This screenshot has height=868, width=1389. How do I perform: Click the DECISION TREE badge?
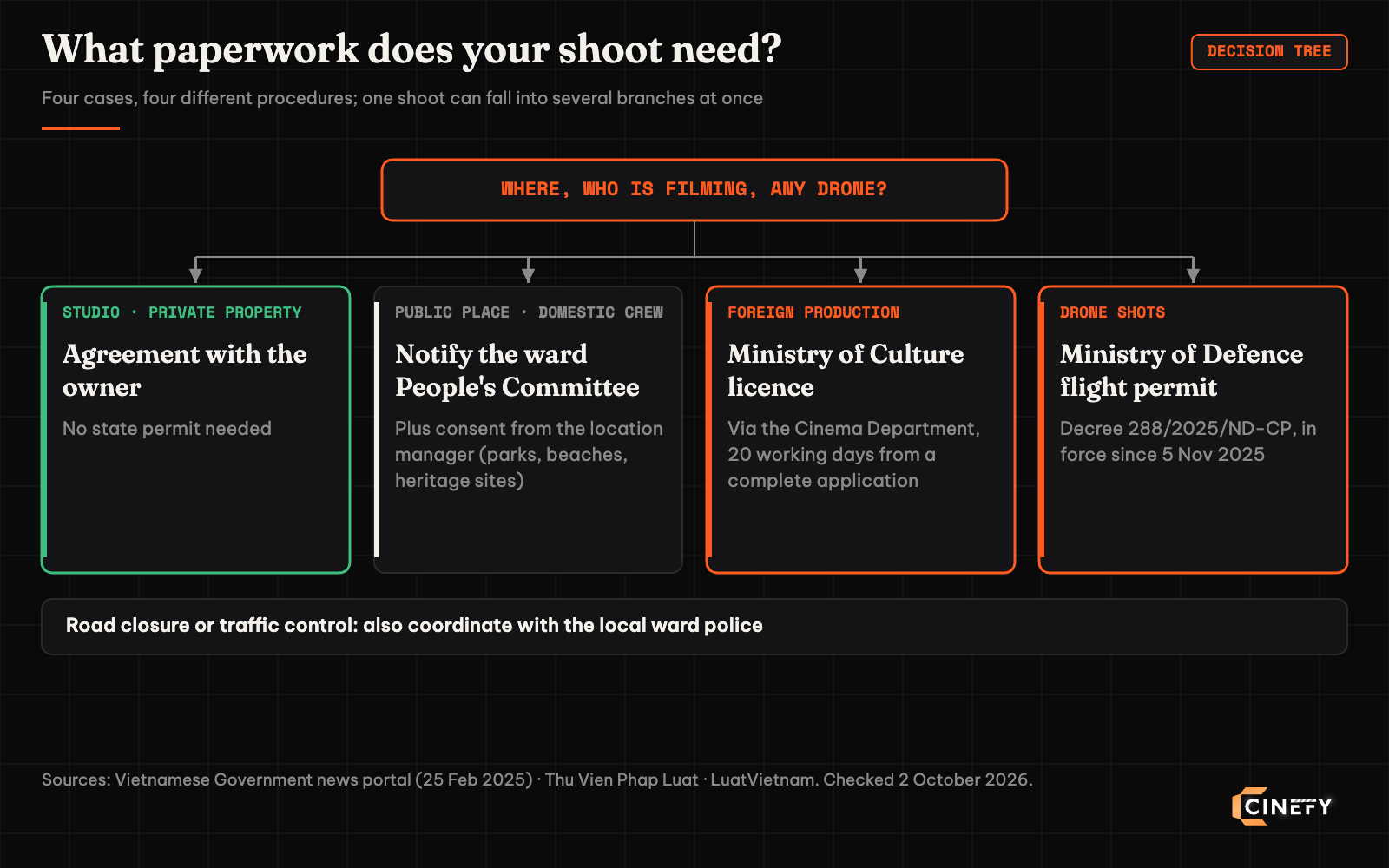[x=1268, y=52]
